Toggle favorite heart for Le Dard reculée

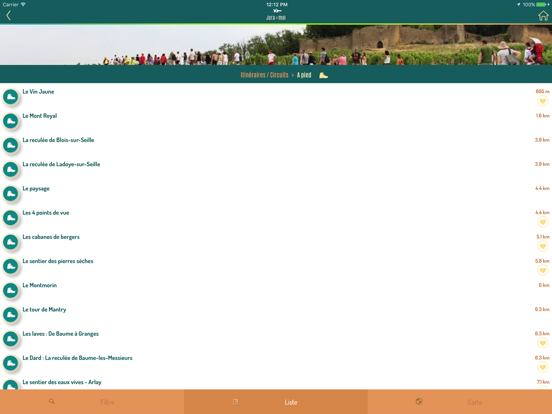(542, 367)
